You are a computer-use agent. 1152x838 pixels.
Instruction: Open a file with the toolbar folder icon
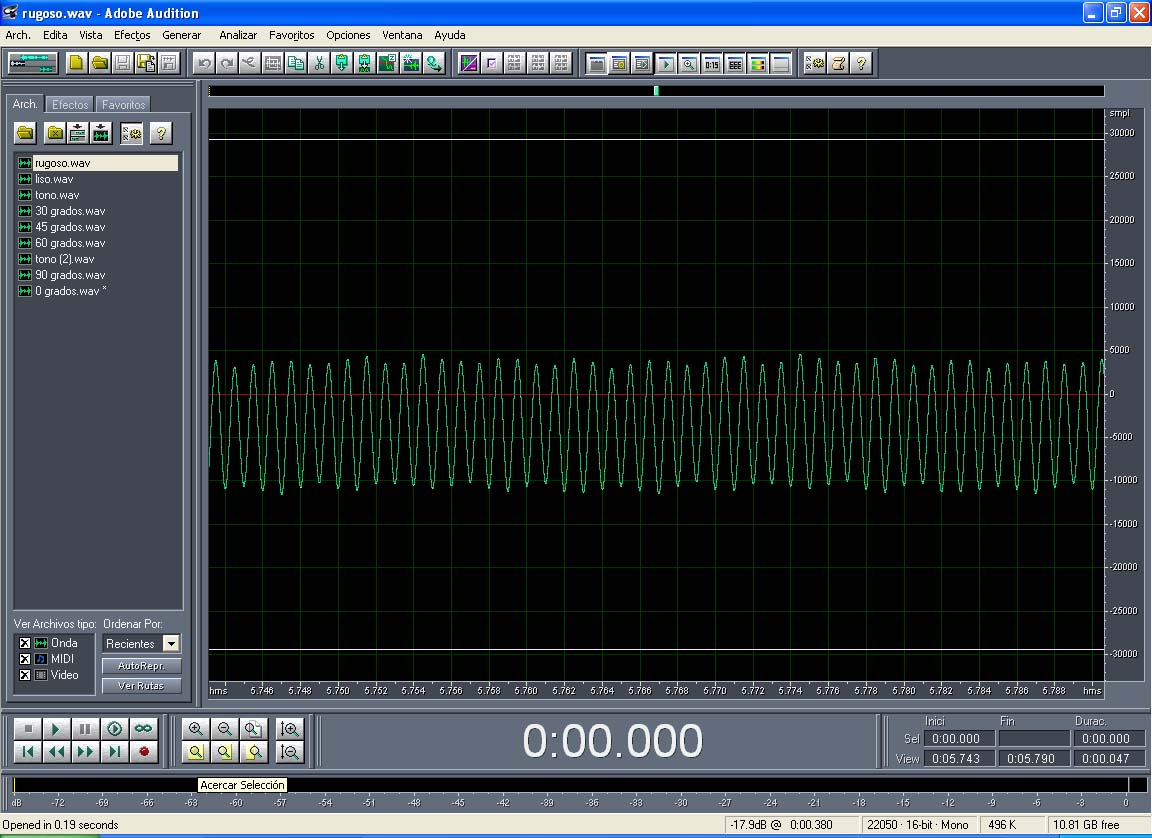tap(100, 63)
